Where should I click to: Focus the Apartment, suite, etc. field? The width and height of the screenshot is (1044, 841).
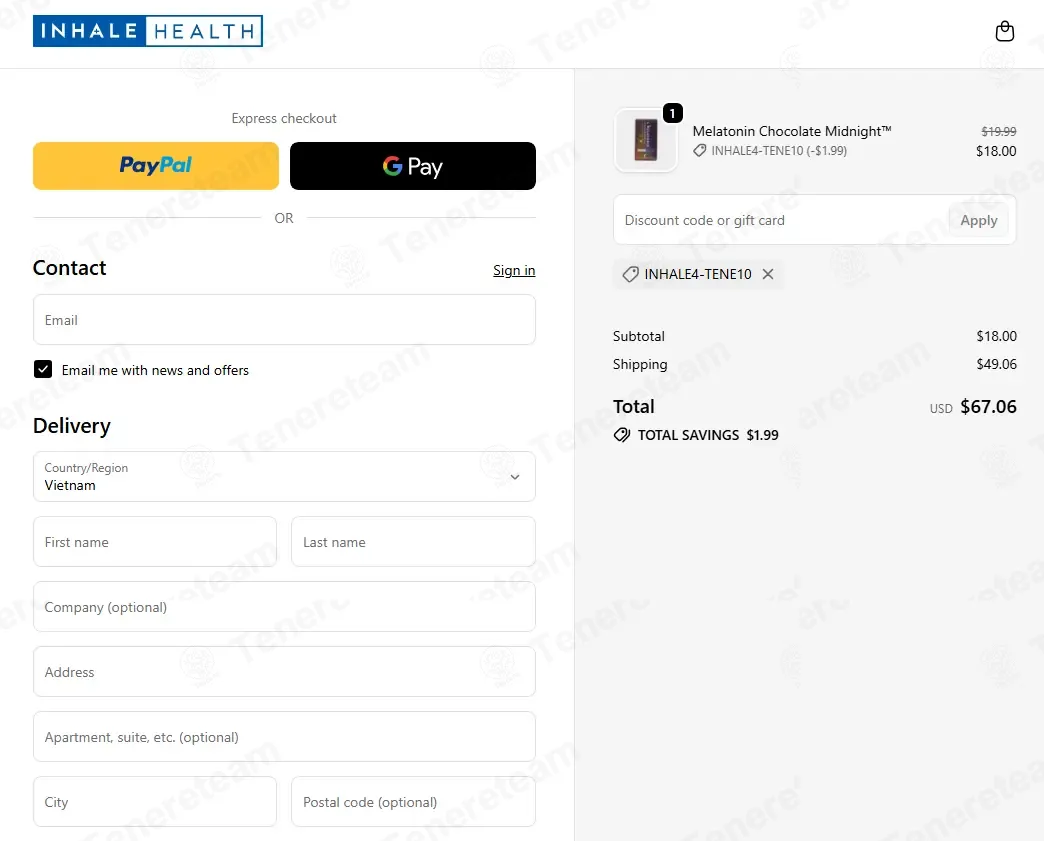click(x=284, y=736)
